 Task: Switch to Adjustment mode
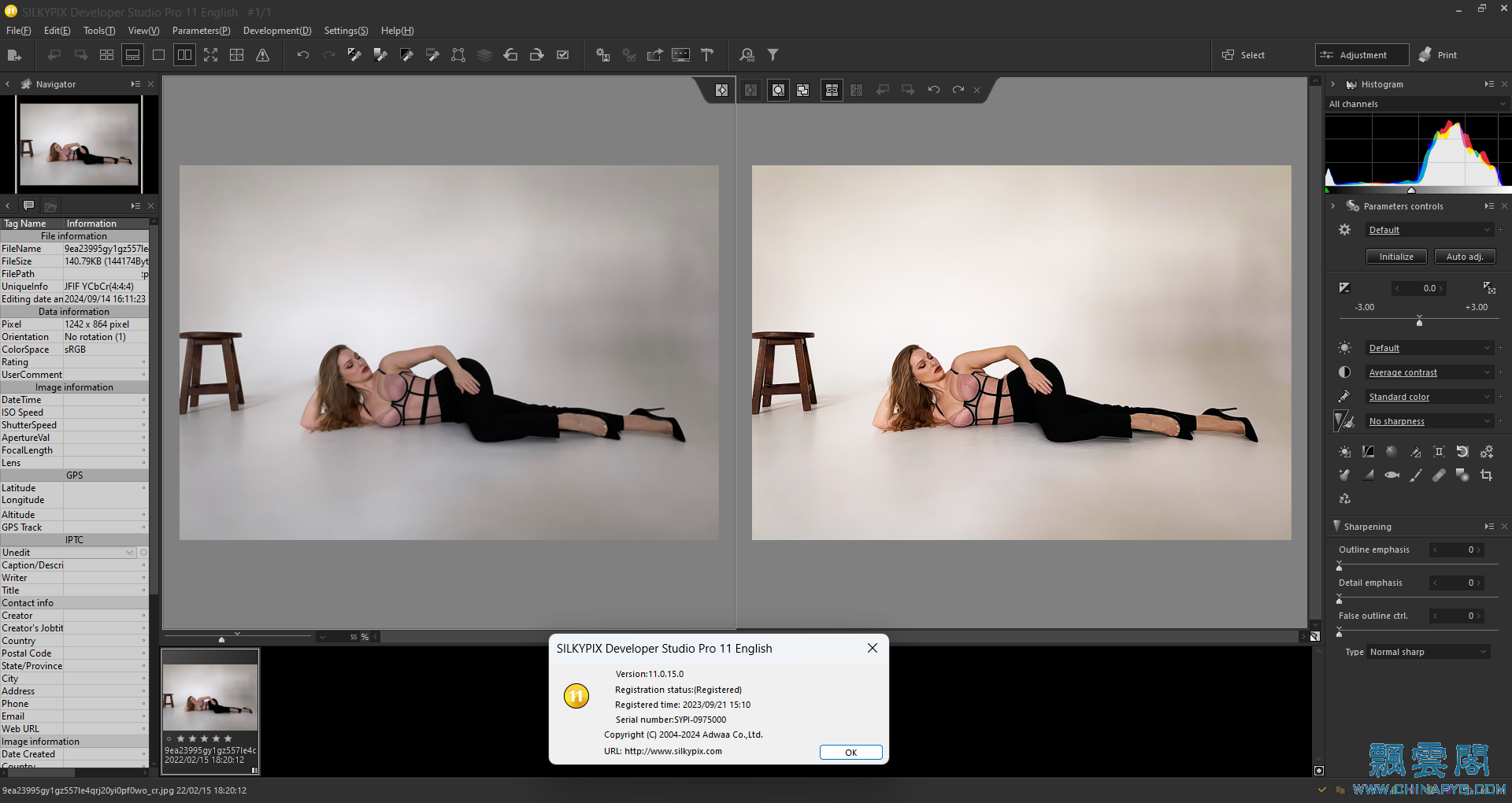1362,55
